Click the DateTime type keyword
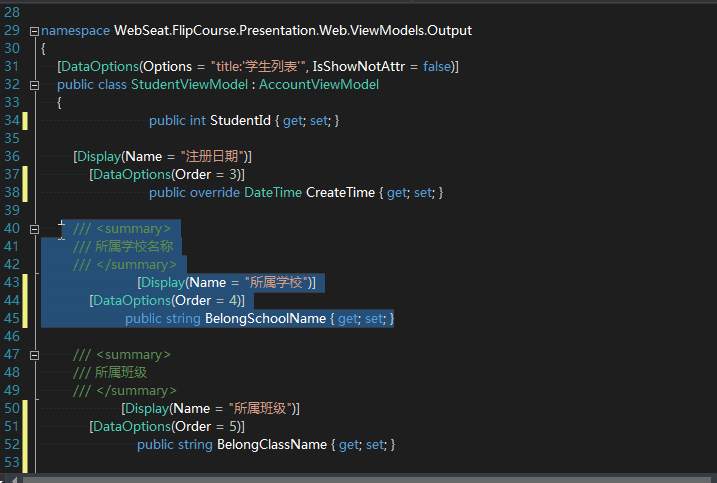 [x=273, y=193]
